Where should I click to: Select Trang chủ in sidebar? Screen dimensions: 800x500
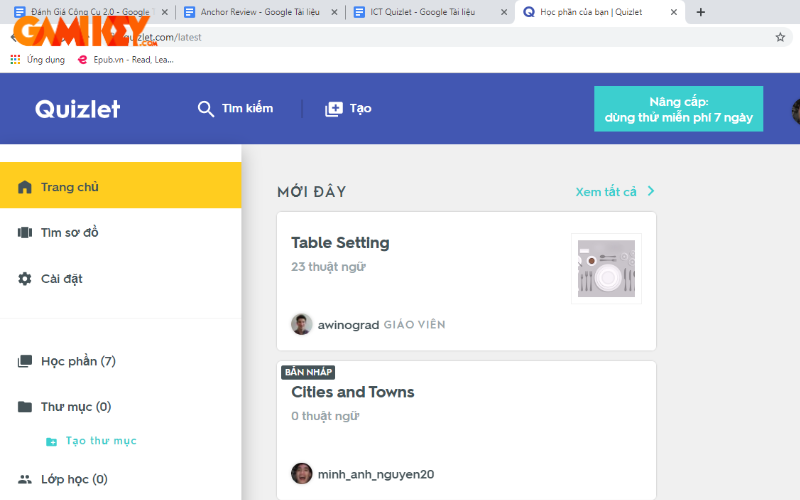(120, 185)
